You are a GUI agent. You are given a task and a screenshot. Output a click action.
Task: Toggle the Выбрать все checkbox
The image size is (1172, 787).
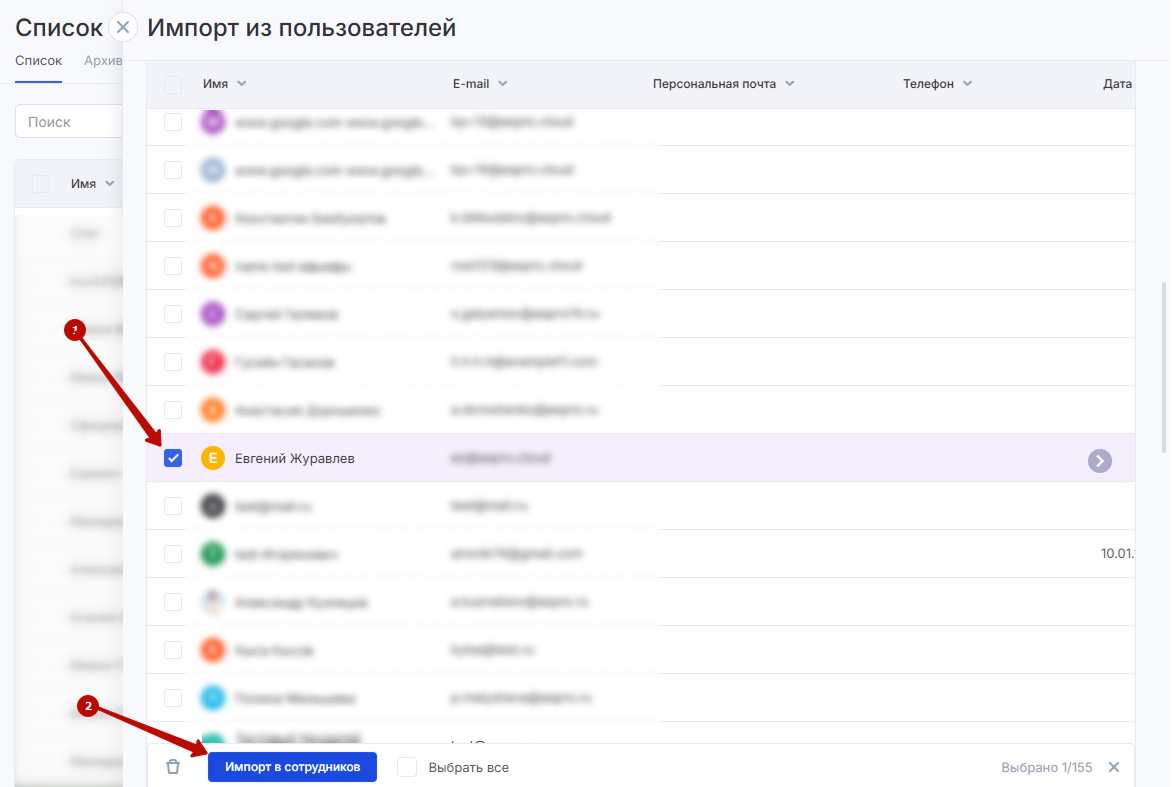click(407, 767)
